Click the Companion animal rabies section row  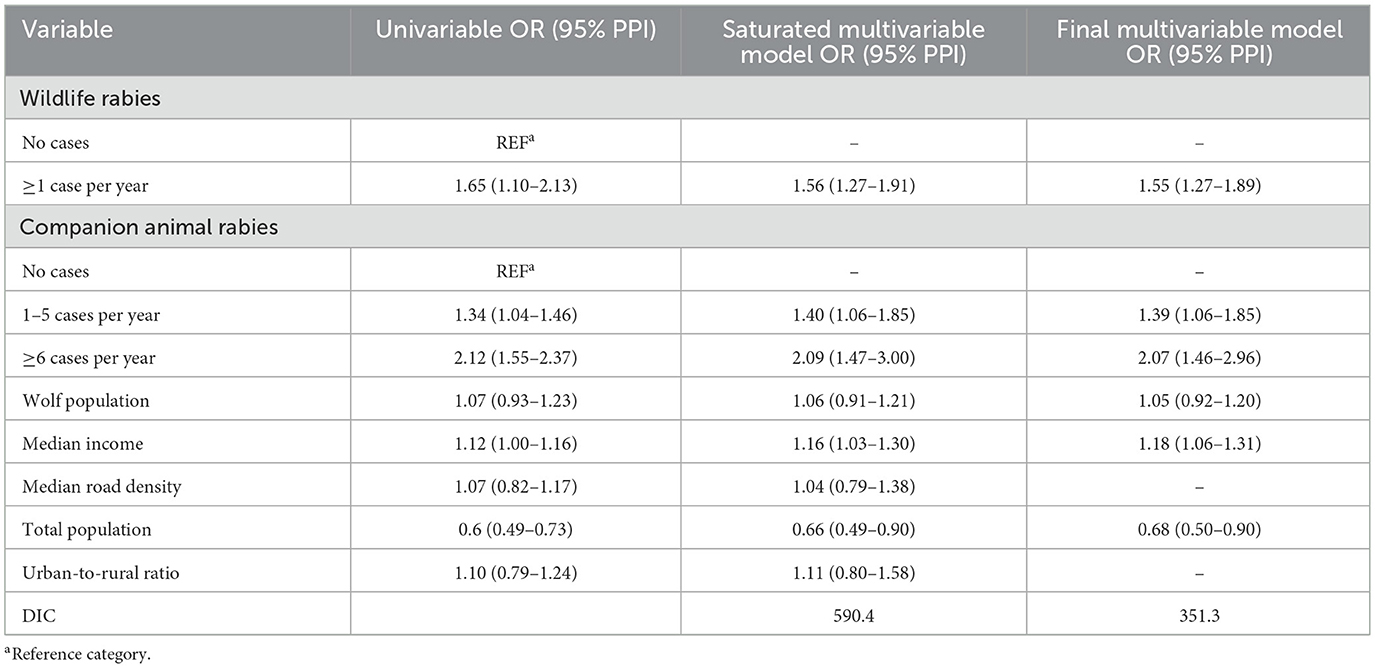pos(150,228)
